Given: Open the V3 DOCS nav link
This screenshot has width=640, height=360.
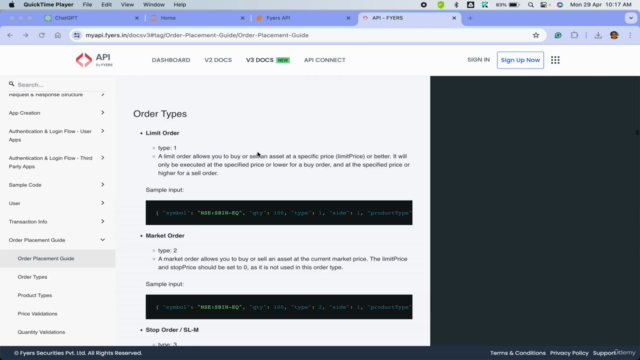Looking at the screenshot, I should [x=260, y=60].
